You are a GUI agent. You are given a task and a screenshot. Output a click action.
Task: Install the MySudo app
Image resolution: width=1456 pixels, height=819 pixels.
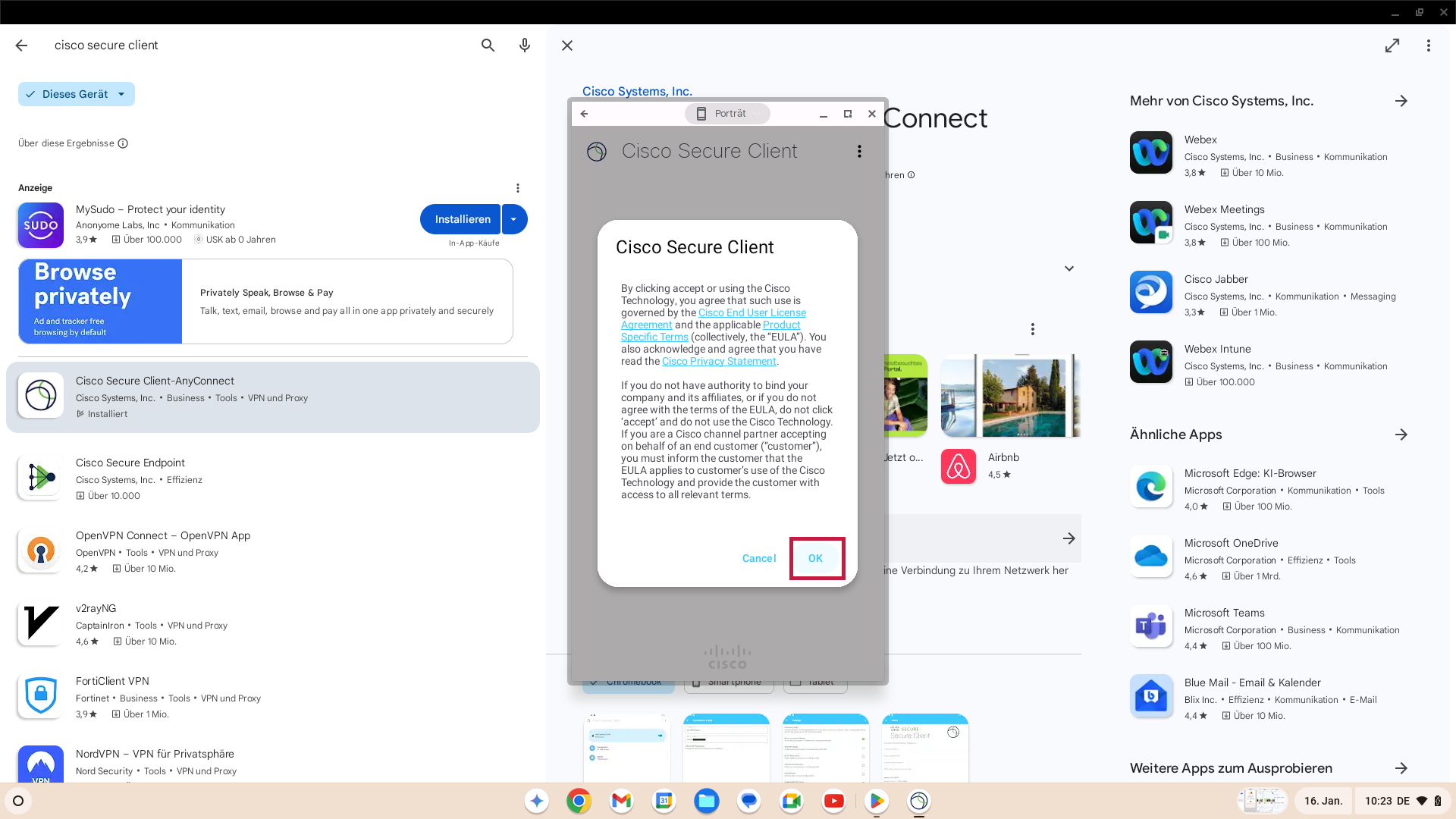pyautogui.click(x=460, y=219)
